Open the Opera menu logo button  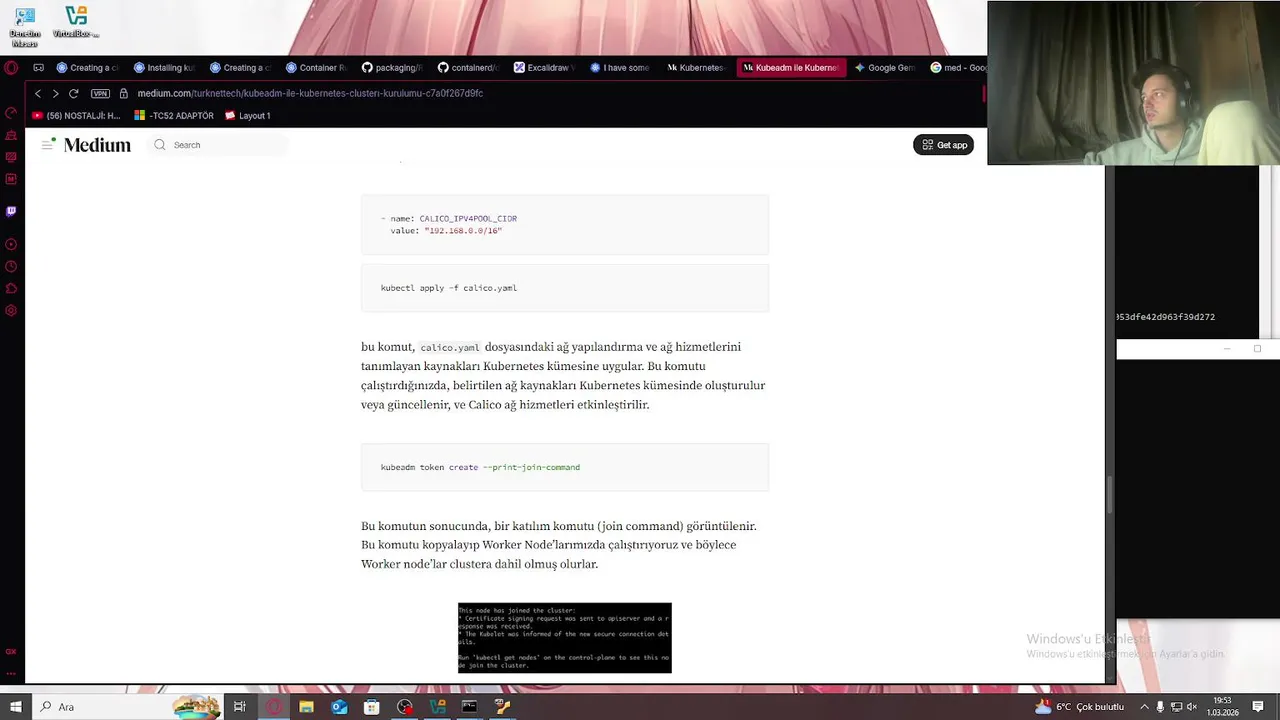(x=11, y=68)
